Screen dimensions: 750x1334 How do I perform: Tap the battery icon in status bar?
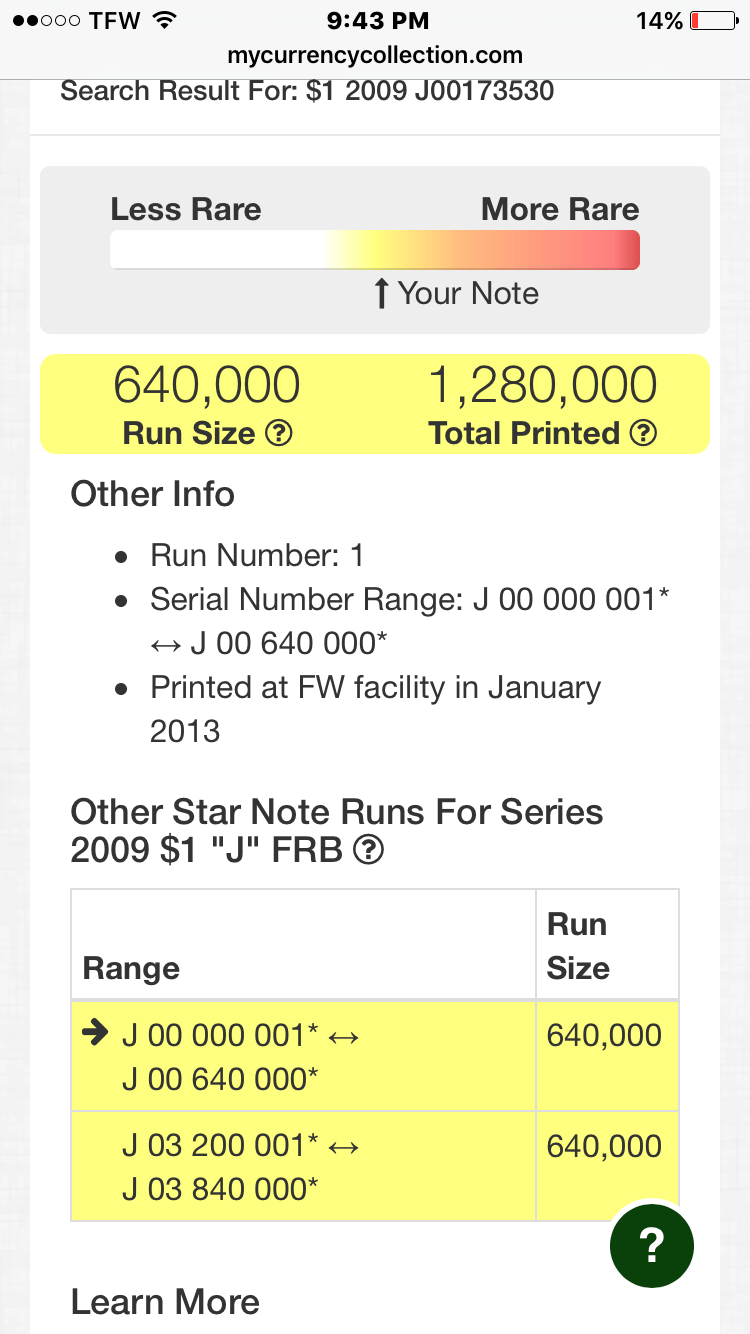tap(713, 21)
